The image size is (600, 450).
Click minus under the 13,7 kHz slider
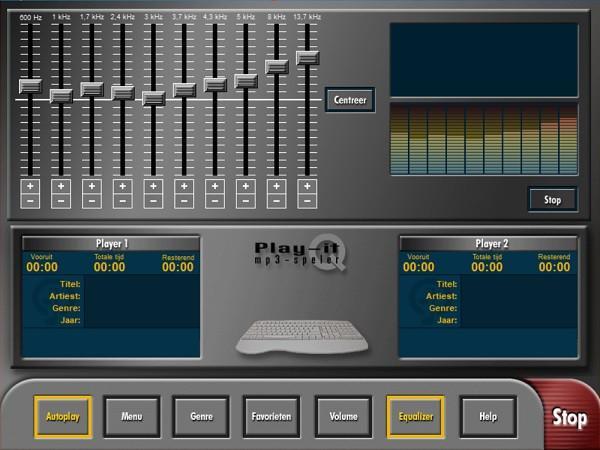[307, 201]
